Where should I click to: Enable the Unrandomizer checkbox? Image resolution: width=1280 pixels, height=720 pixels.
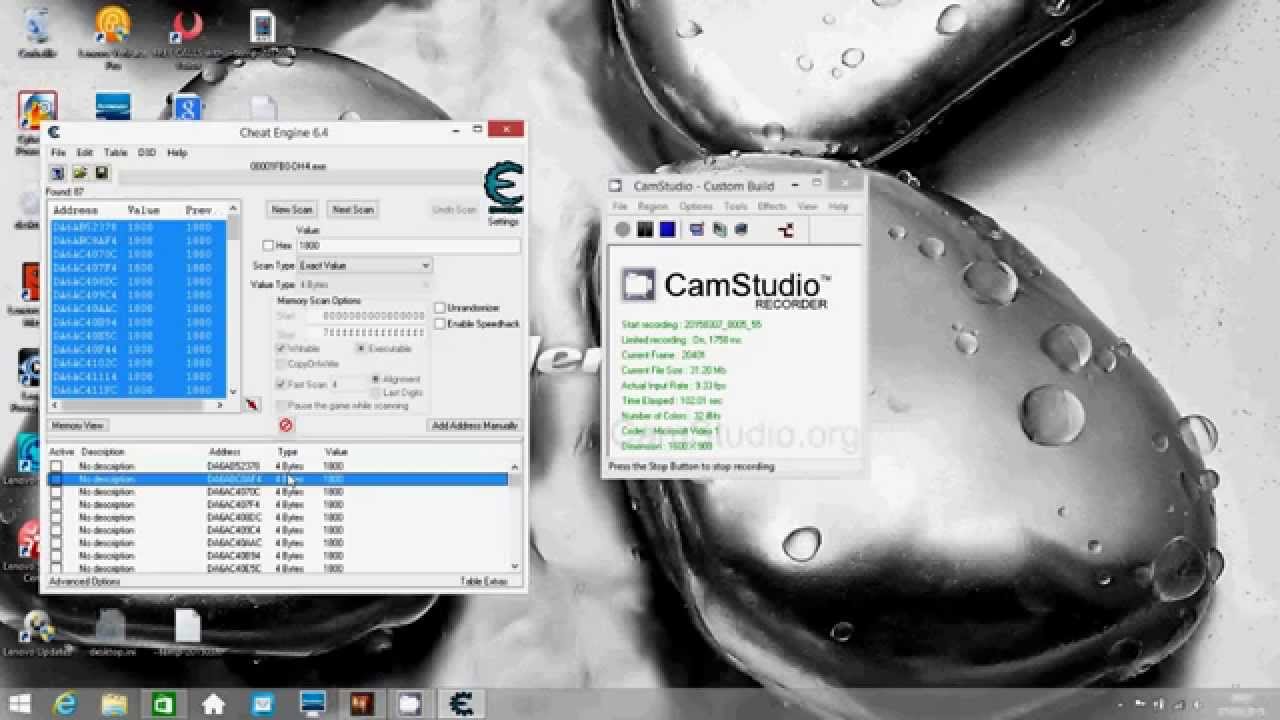tap(440, 308)
